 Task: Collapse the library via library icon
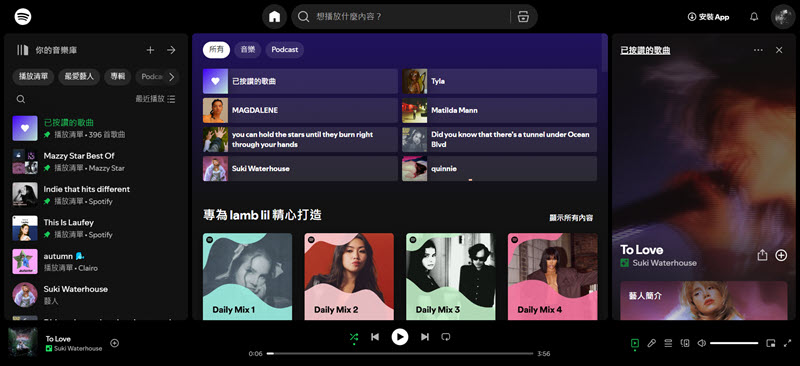22,50
